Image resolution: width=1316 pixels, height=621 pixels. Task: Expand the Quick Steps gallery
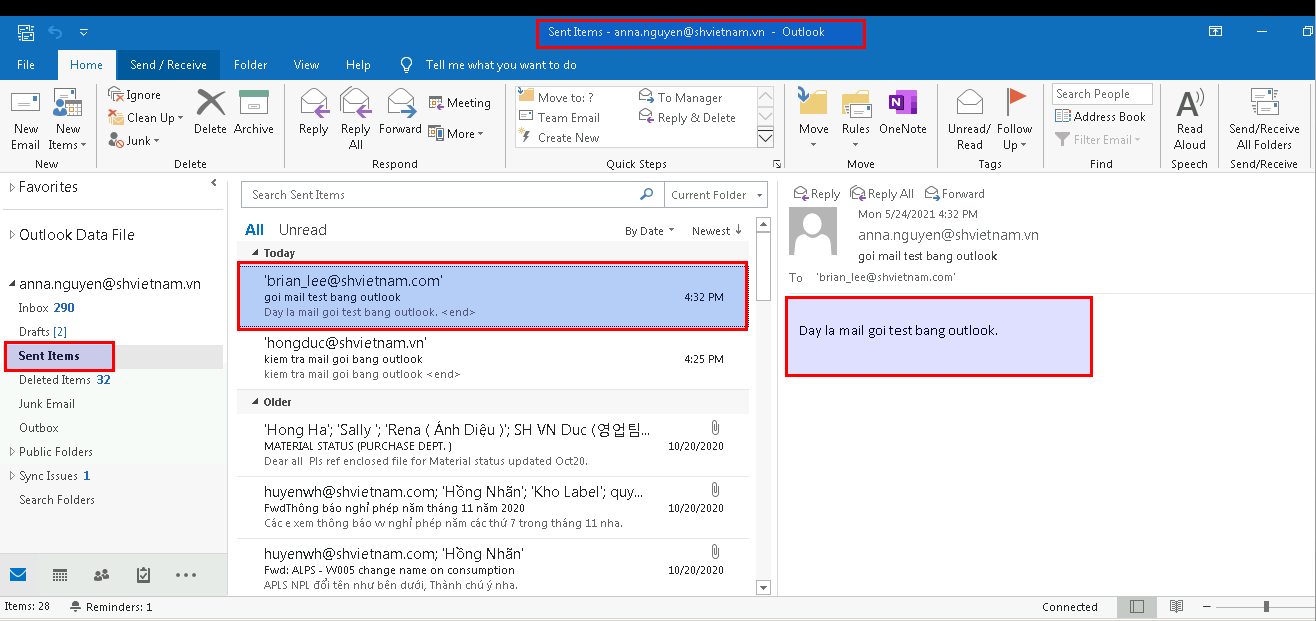(x=766, y=137)
